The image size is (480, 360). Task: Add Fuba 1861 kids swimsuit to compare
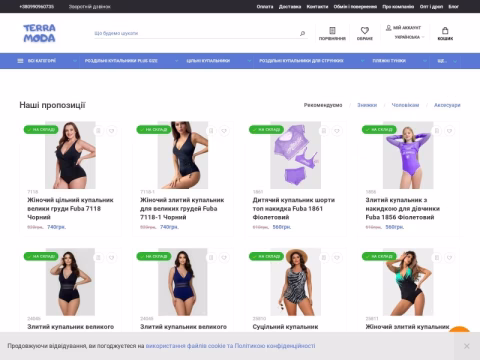tap(324, 131)
